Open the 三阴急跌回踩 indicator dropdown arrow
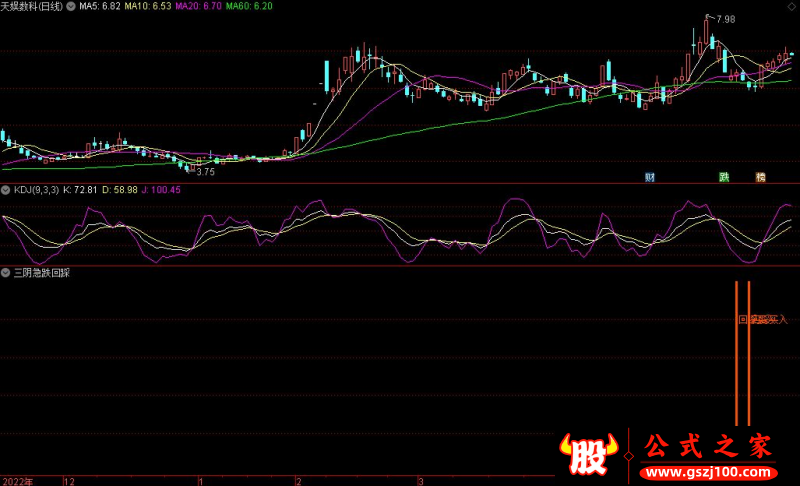800x486 pixels. coord(6,272)
